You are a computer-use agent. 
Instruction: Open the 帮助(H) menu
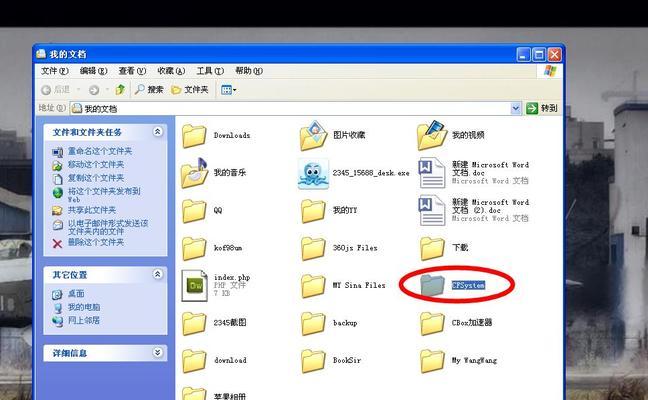(x=249, y=71)
